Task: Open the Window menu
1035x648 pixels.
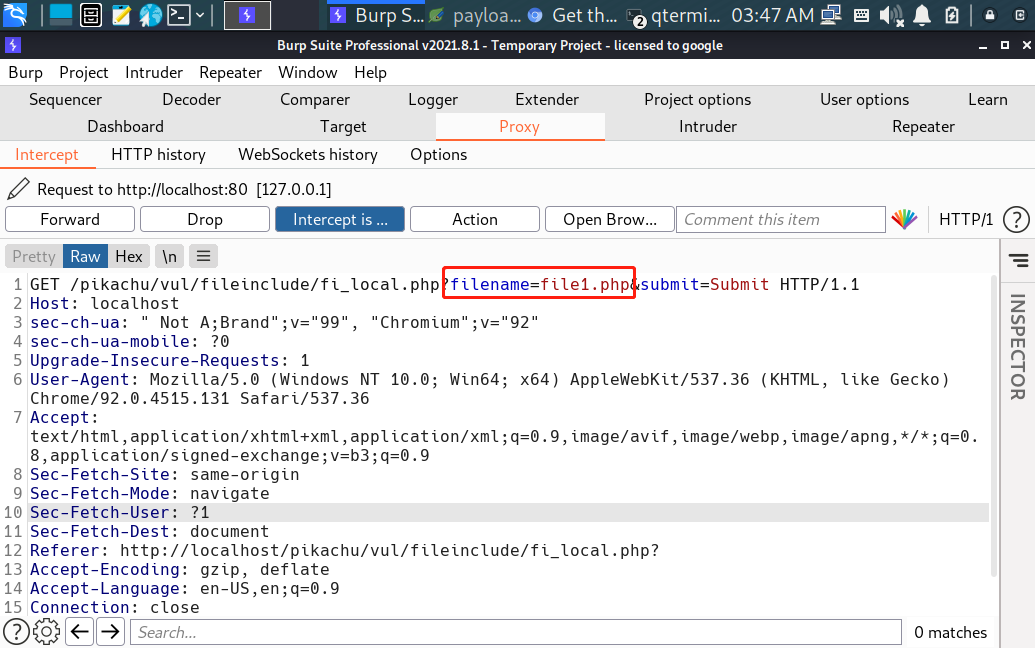Action: (x=308, y=73)
